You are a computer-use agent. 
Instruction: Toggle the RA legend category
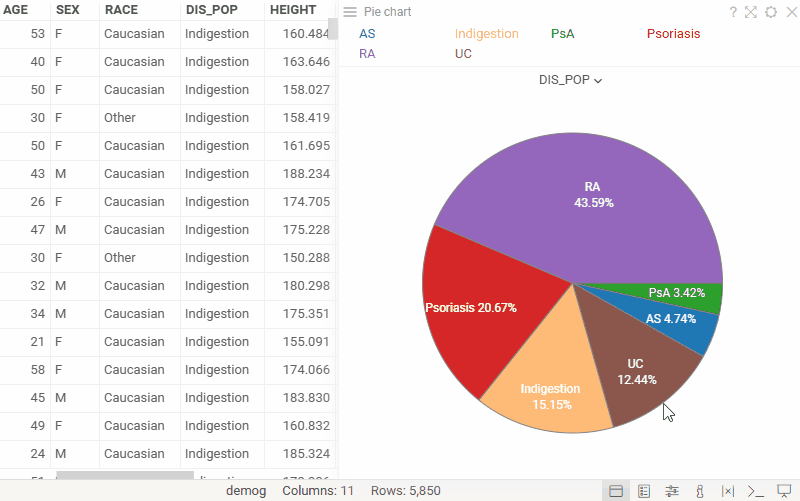(367, 53)
